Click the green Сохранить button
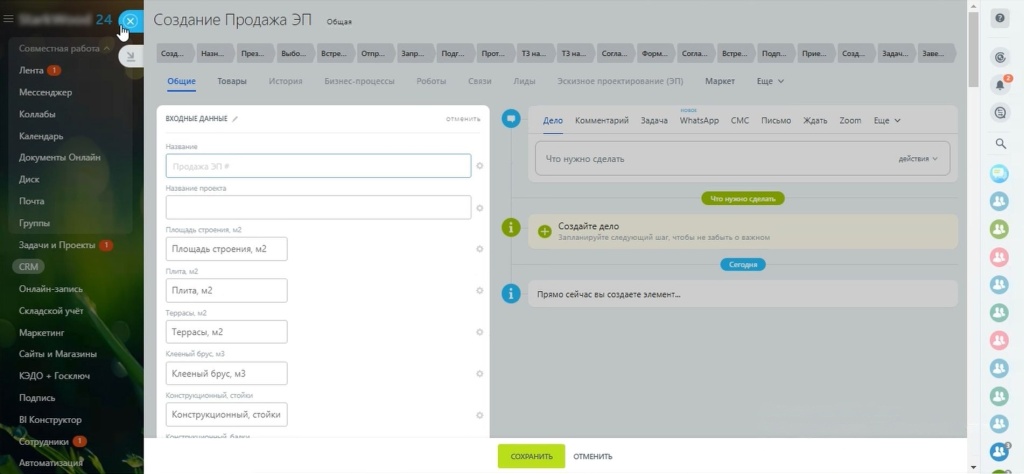The image size is (1024, 474). [x=531, y=456]
